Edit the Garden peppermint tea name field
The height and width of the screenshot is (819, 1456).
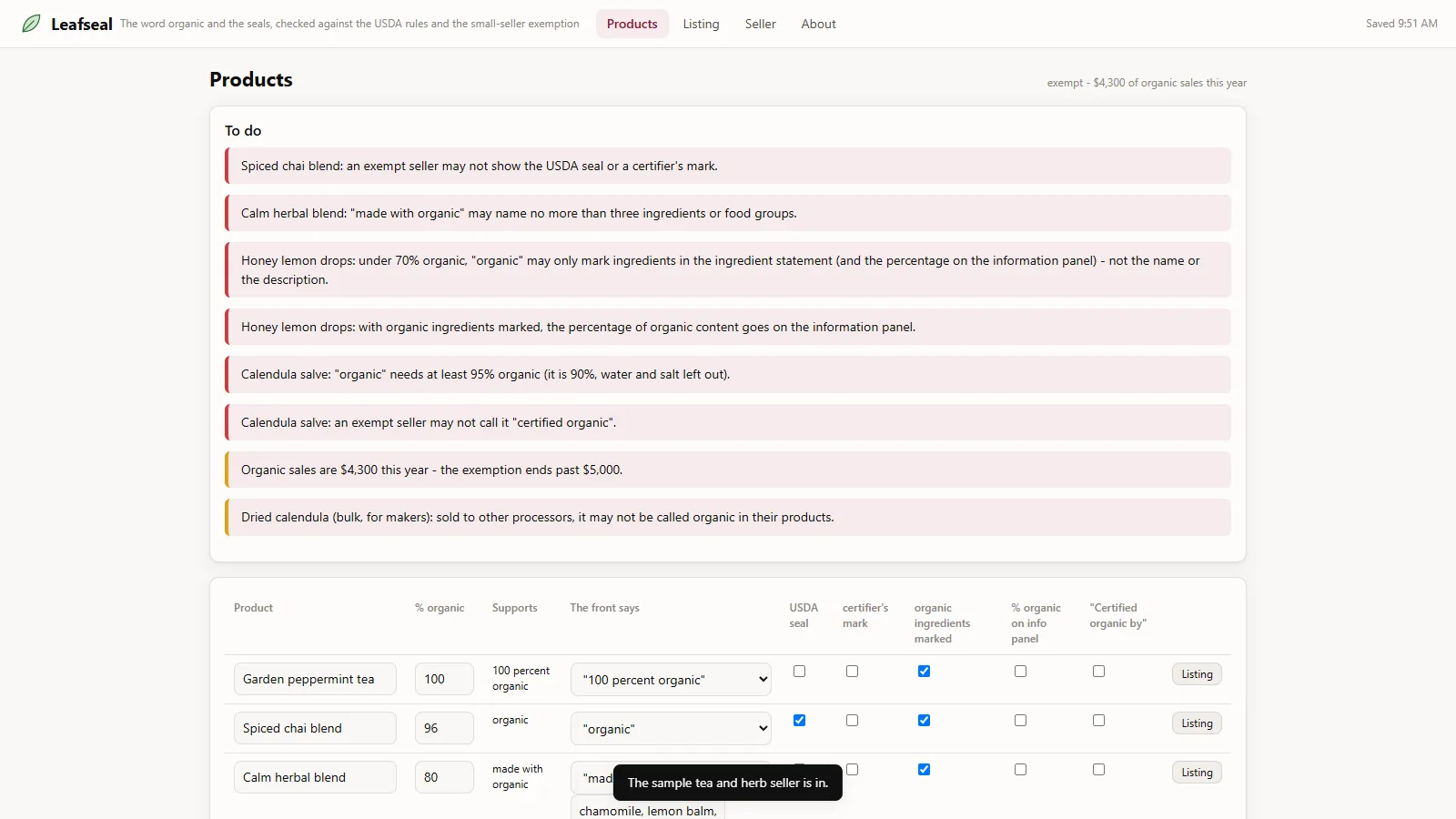point(315,679)
